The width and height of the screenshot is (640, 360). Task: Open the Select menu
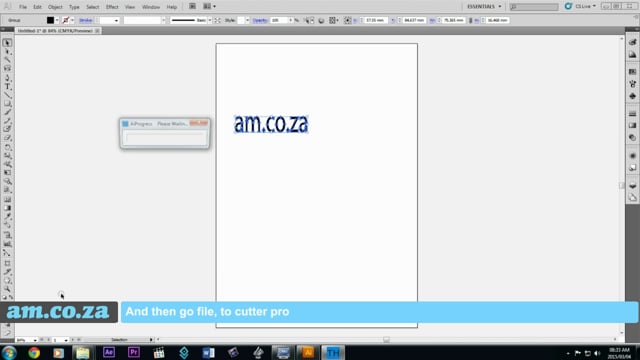(93, 7)
